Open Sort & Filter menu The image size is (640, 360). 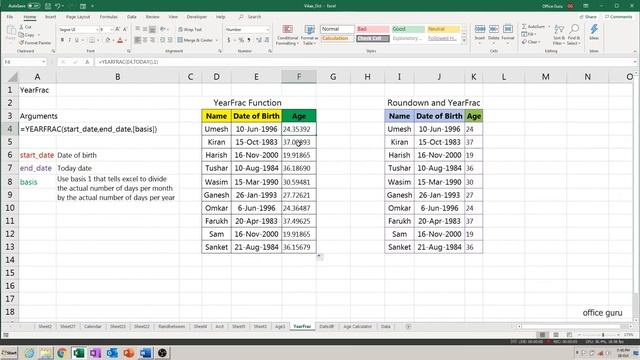tap(559, 34)
